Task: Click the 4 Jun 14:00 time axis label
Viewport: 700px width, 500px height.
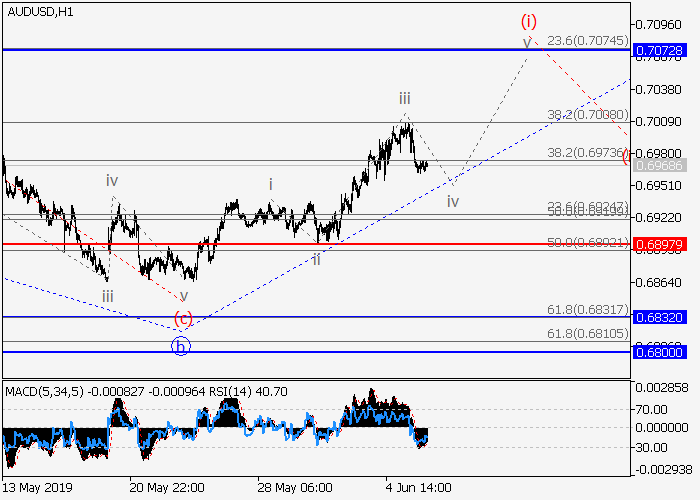Action: pos(417,487)
